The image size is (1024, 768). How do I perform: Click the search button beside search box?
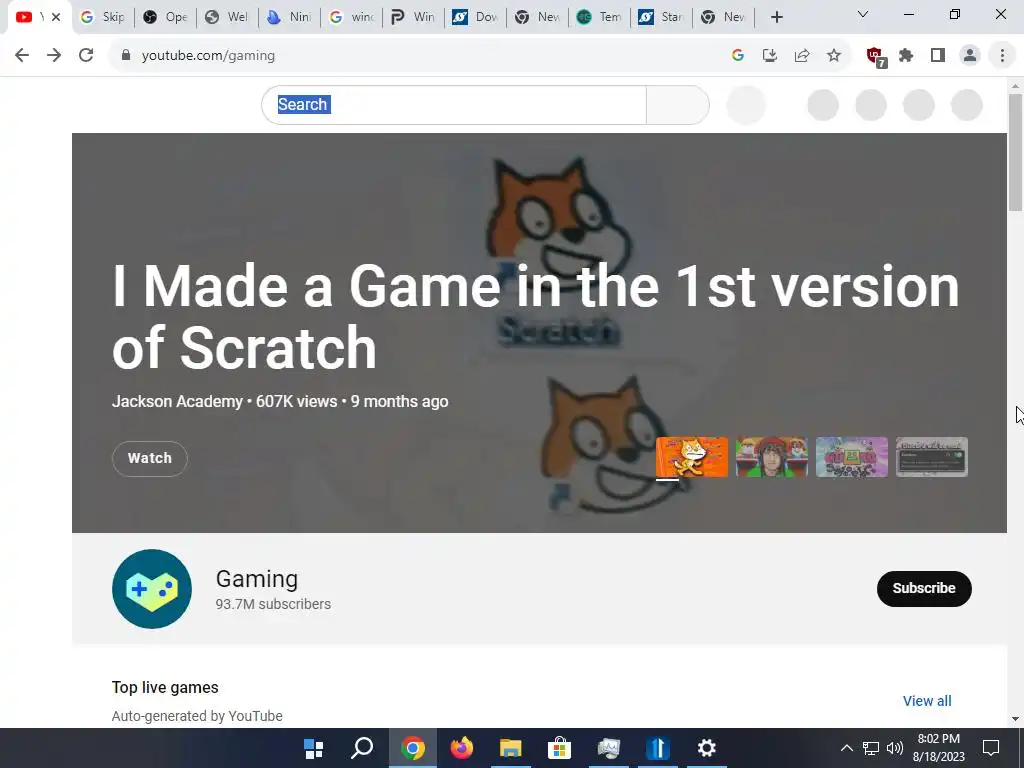tap(677, 104)
